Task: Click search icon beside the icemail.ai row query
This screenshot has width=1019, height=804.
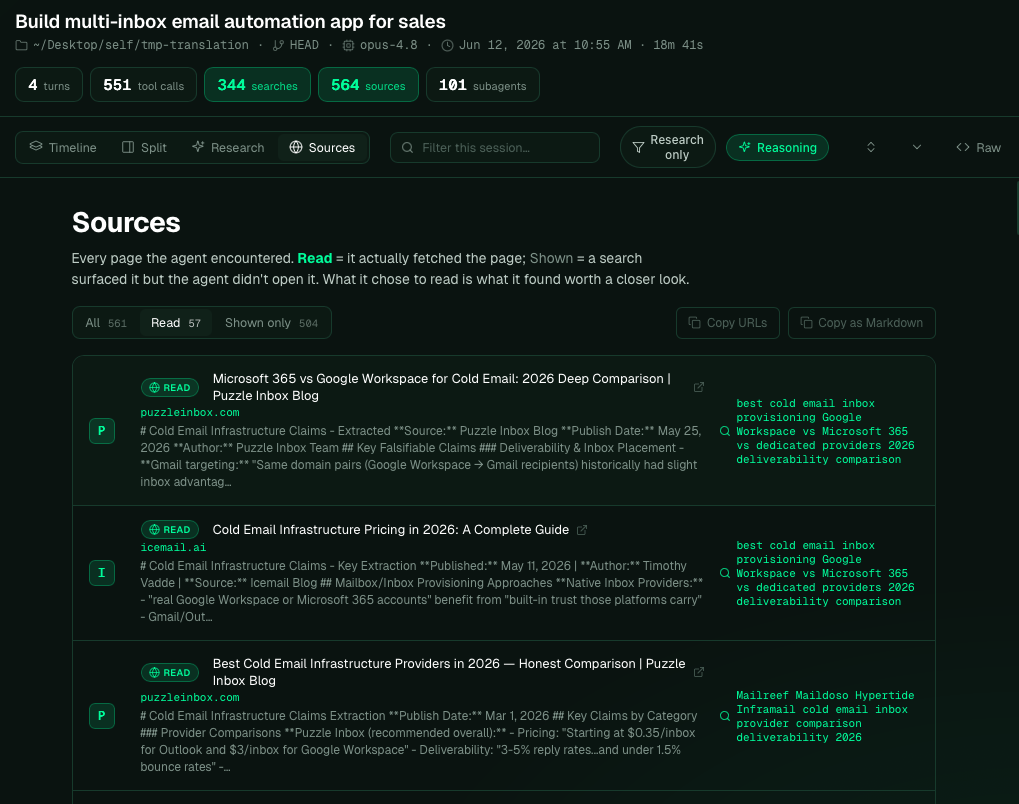Action: 725,573
